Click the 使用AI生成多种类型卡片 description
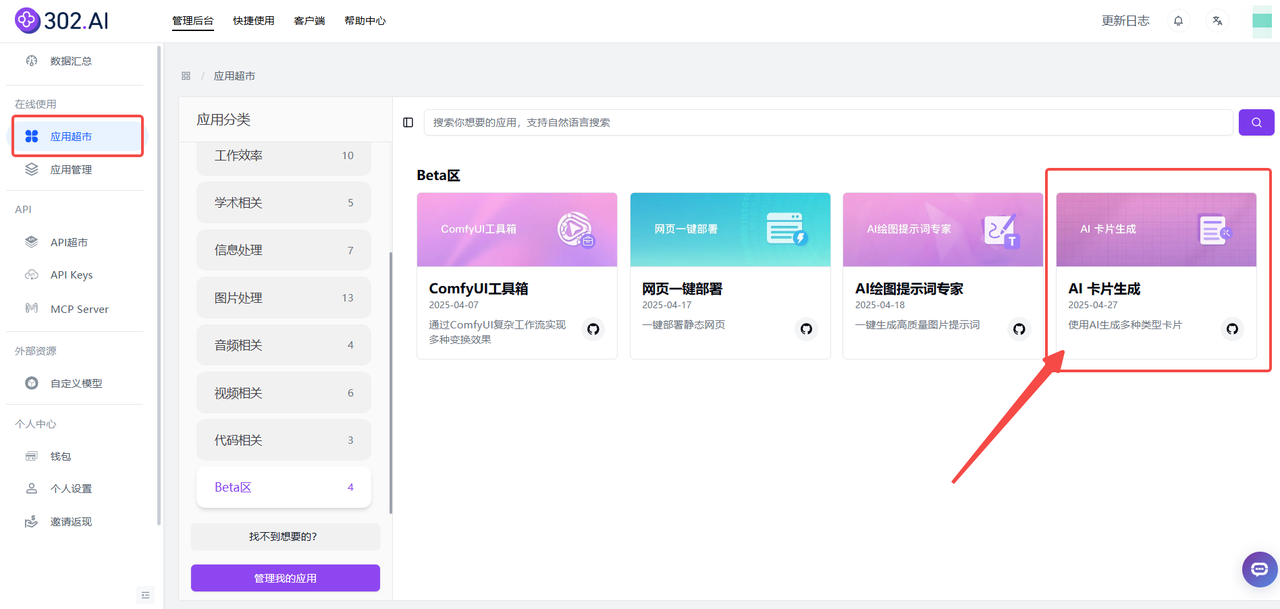Image resolution: width=1280 pixels, height=609 pixels. [1125, 325]
